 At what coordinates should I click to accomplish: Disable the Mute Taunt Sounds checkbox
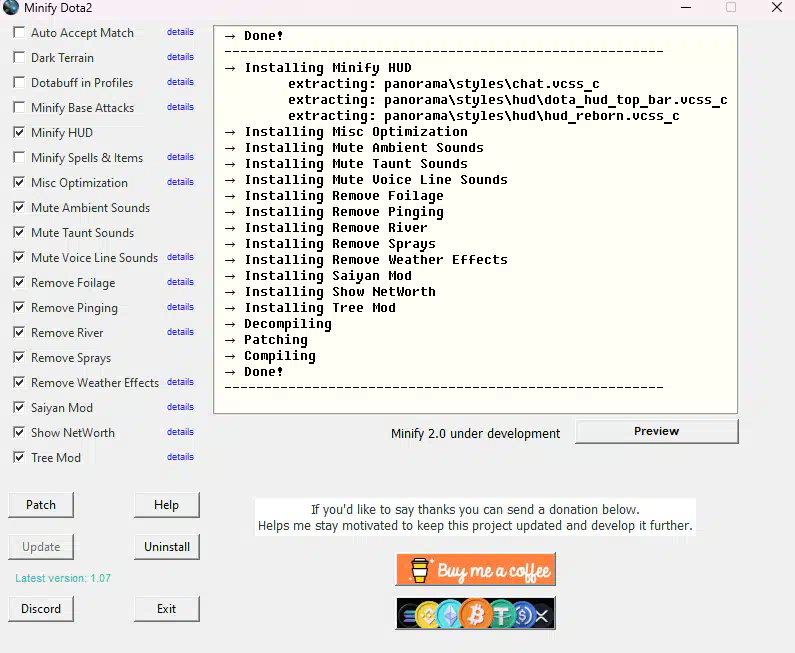coord(19,232)
